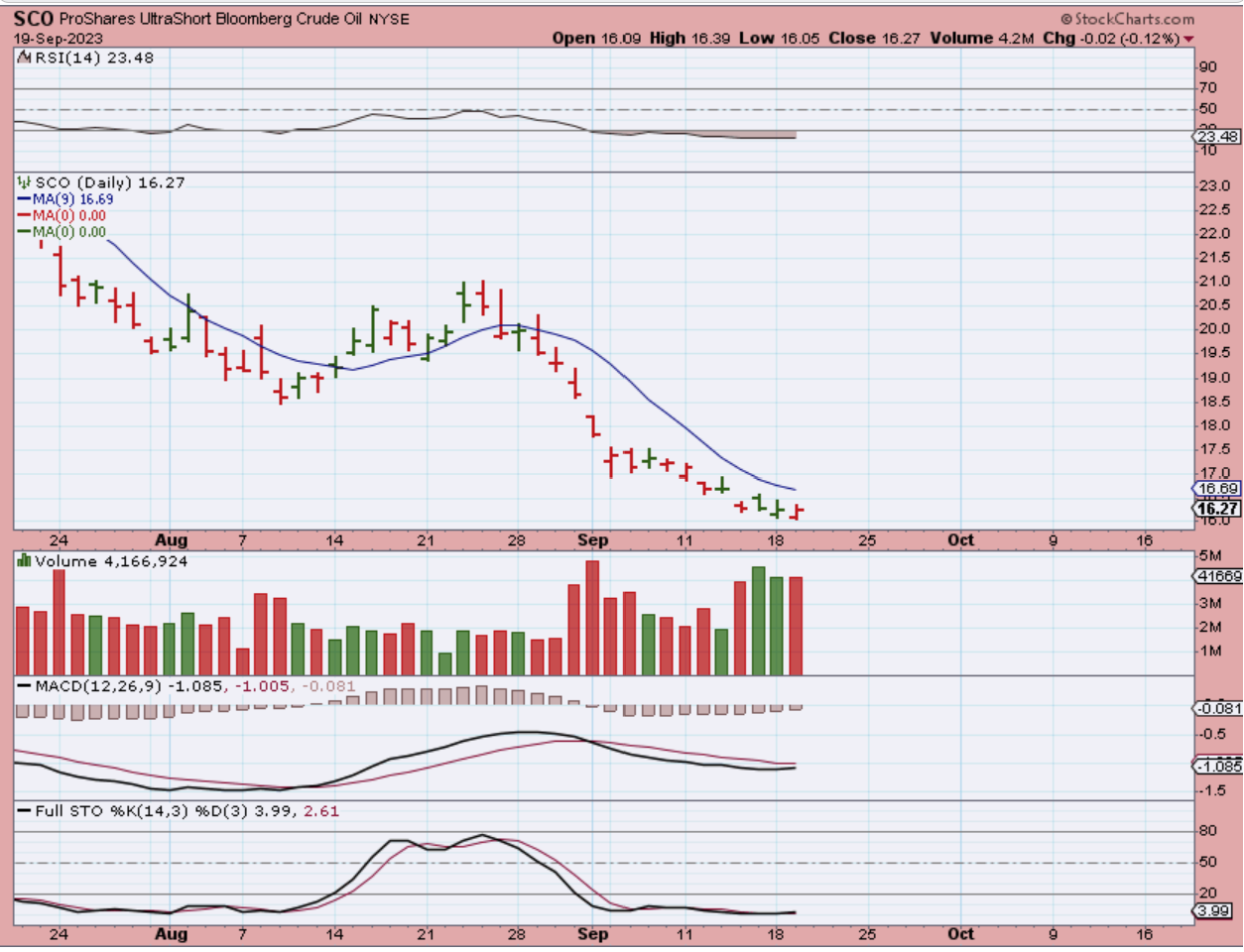The image size is (1244, 952).
Task: Click the Open 16.09 value
Action: click(x=597, y=38)
